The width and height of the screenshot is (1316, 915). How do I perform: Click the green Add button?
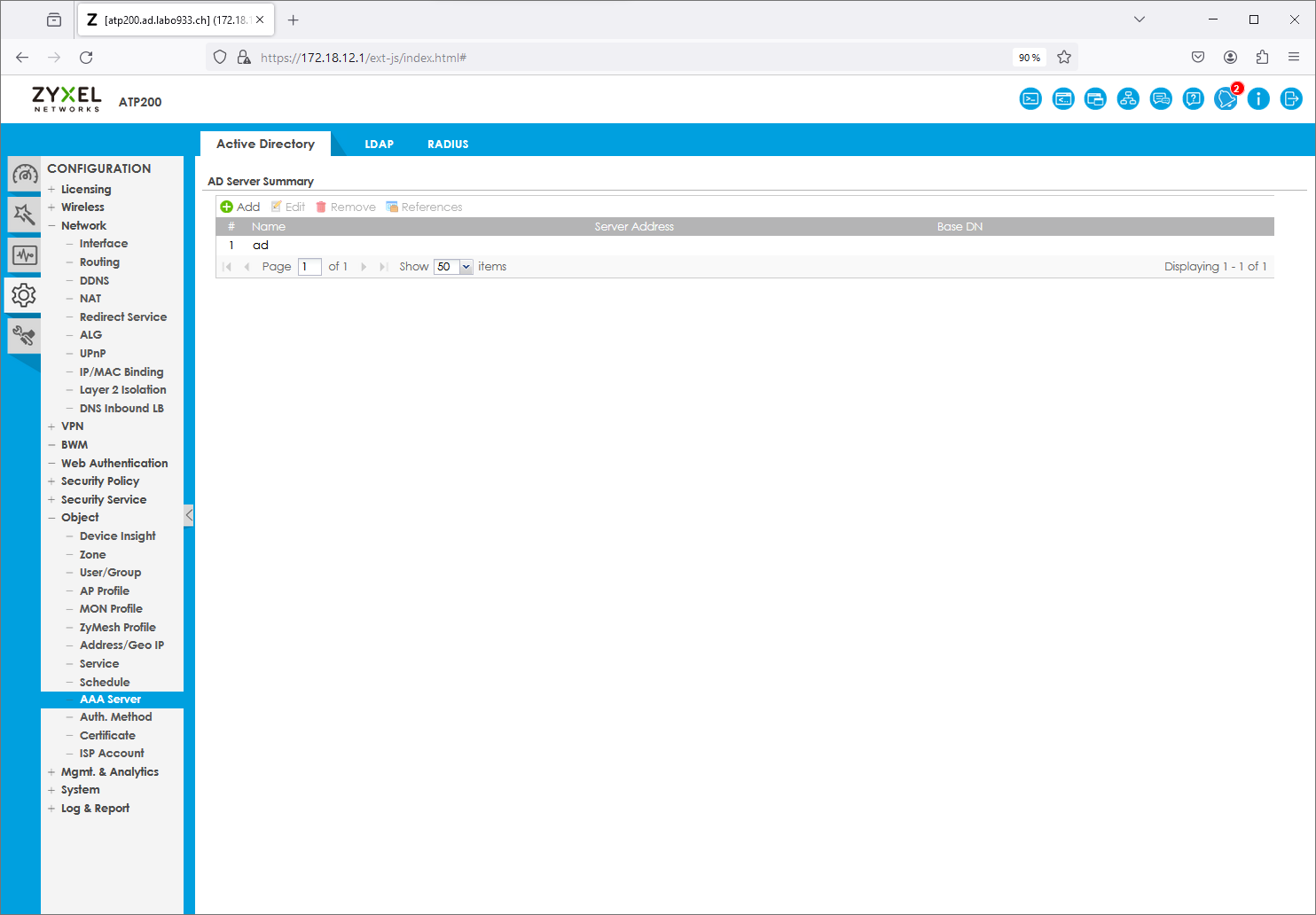coord(240,207)
